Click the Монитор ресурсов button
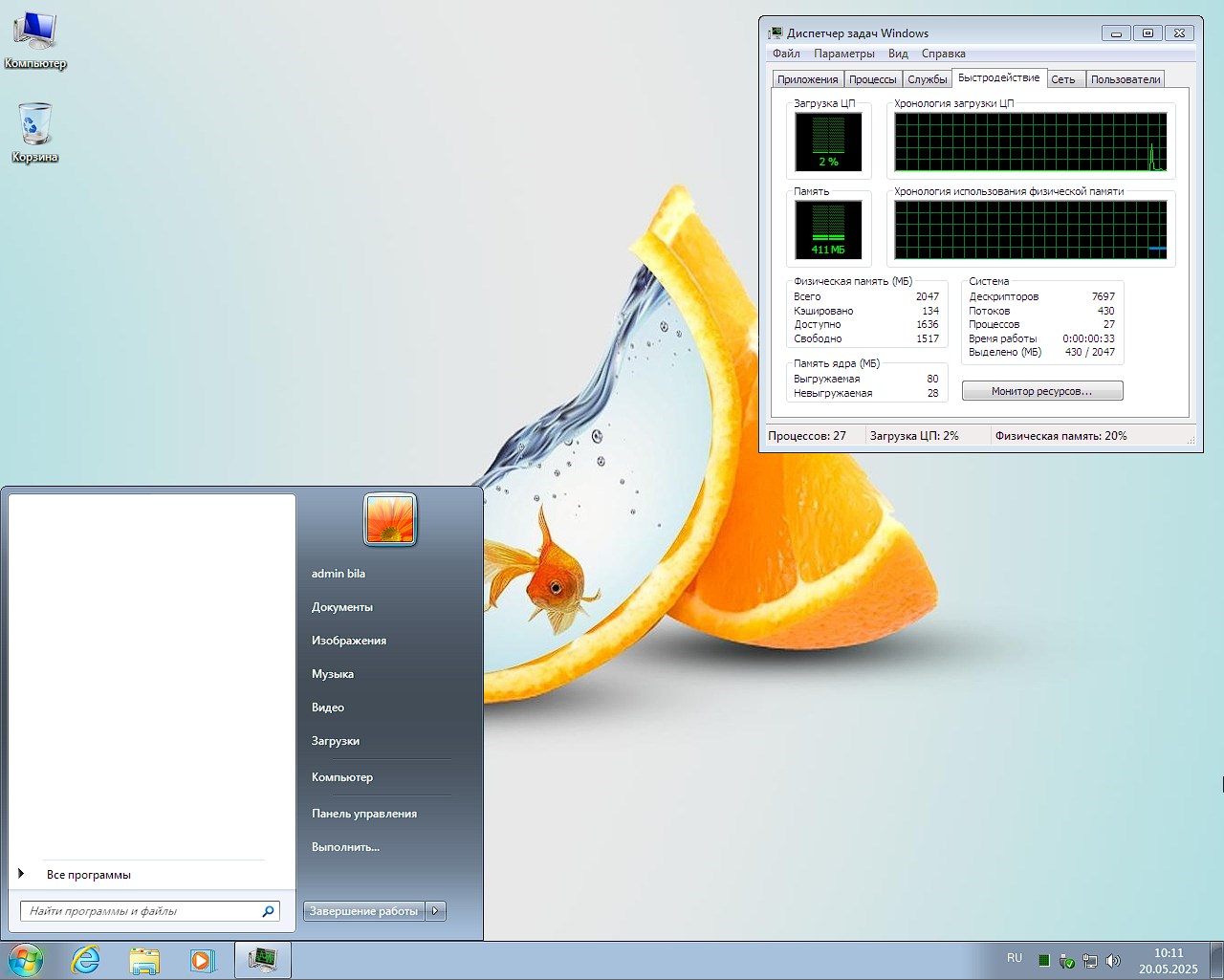1224x980 pixels. (1042, 391)
